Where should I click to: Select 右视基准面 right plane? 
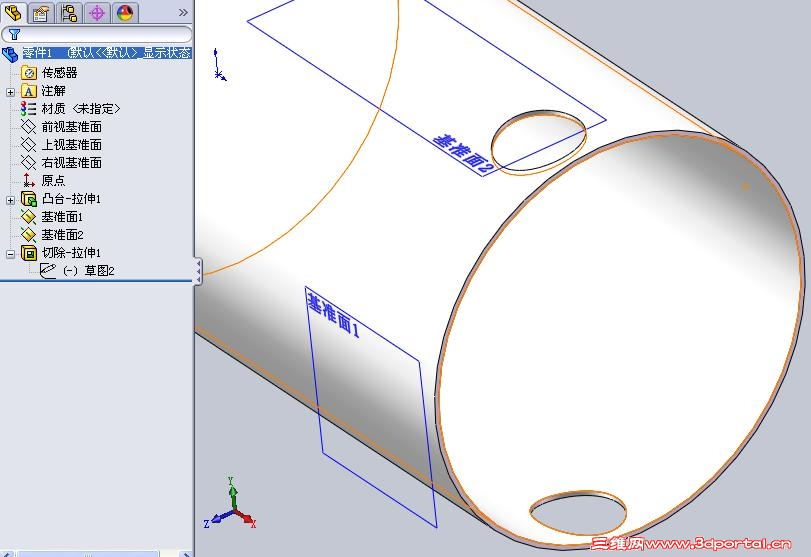(x=71, y=163)
